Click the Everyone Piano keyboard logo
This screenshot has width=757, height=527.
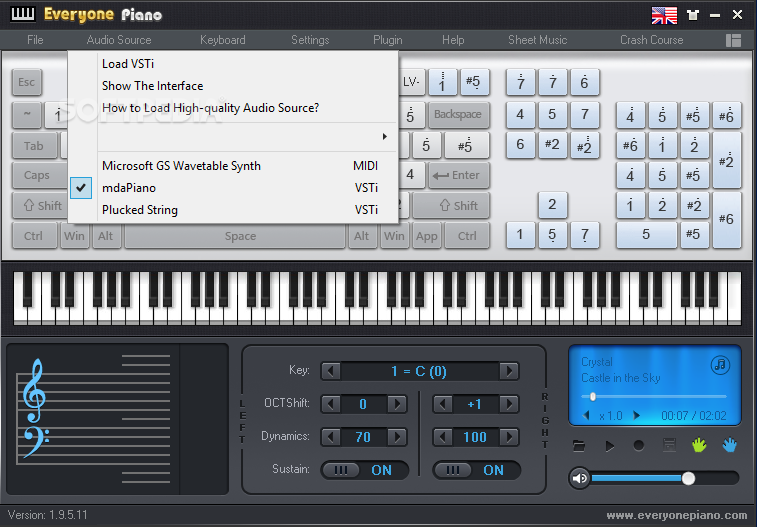tap(23, 14)
